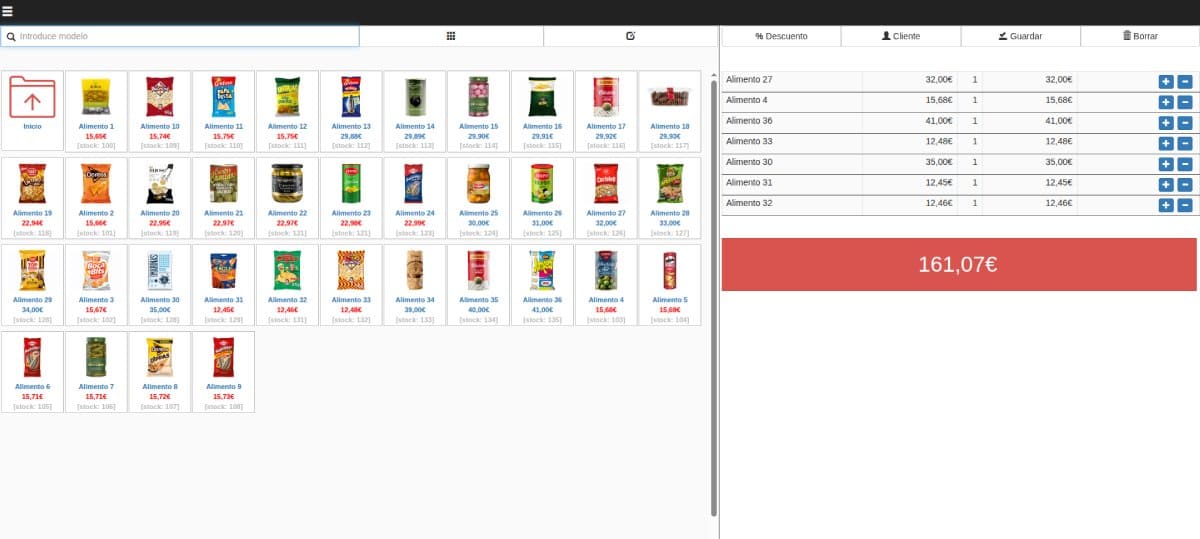
Task: Clear the order with Borrar
Action: 1140,36
